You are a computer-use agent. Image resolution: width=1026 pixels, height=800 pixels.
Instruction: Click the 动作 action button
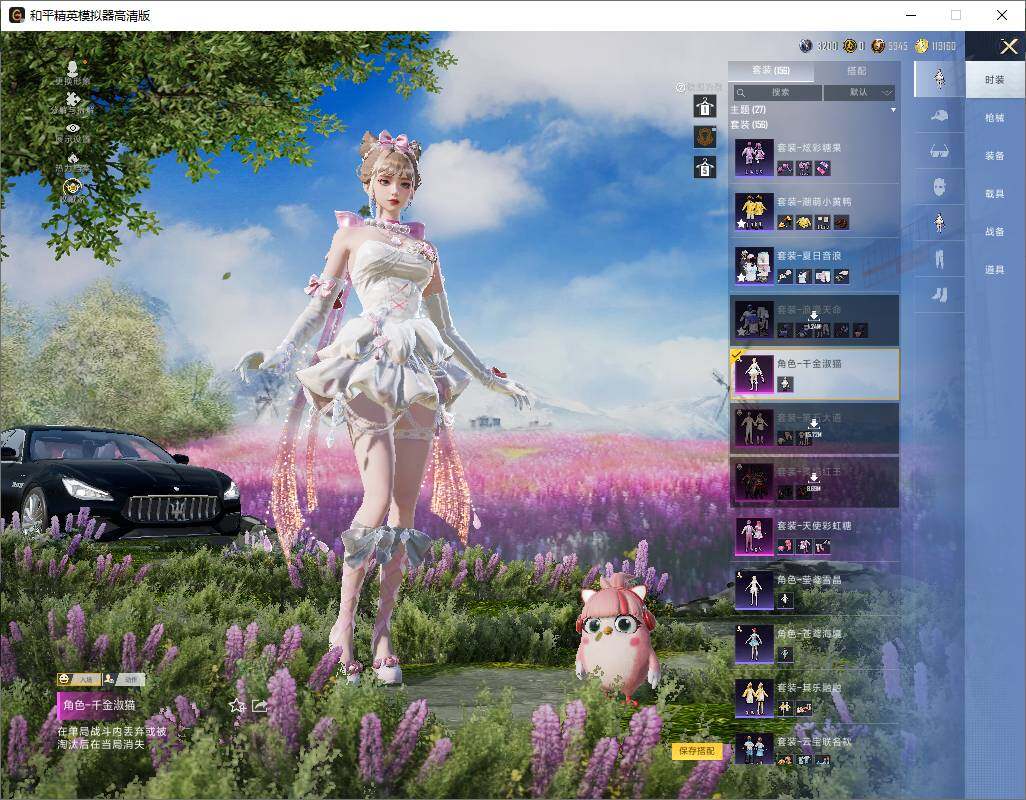pos(124,680)
